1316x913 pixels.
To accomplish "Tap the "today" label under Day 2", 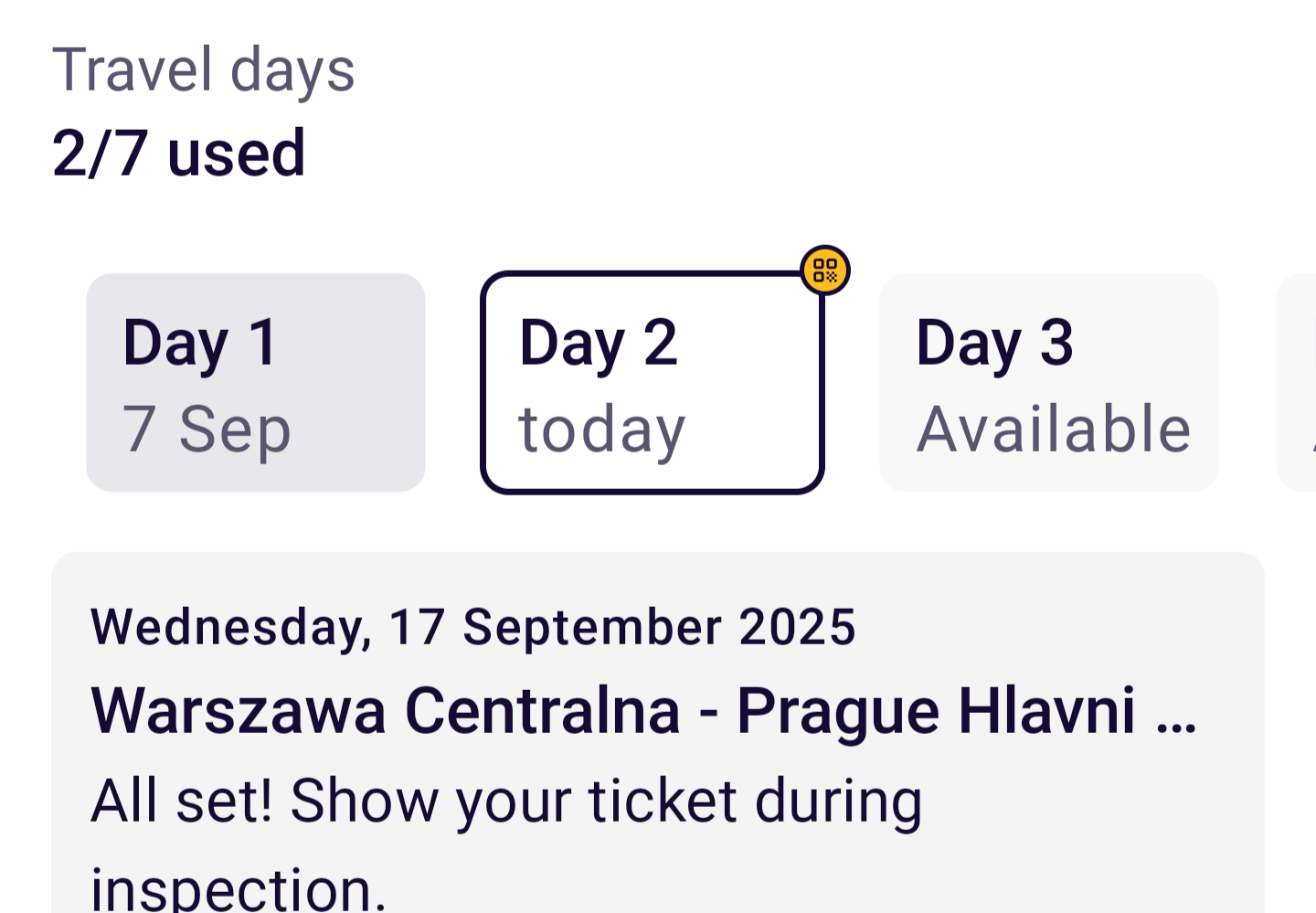I will pyautogui.click(x=601, y=430).
